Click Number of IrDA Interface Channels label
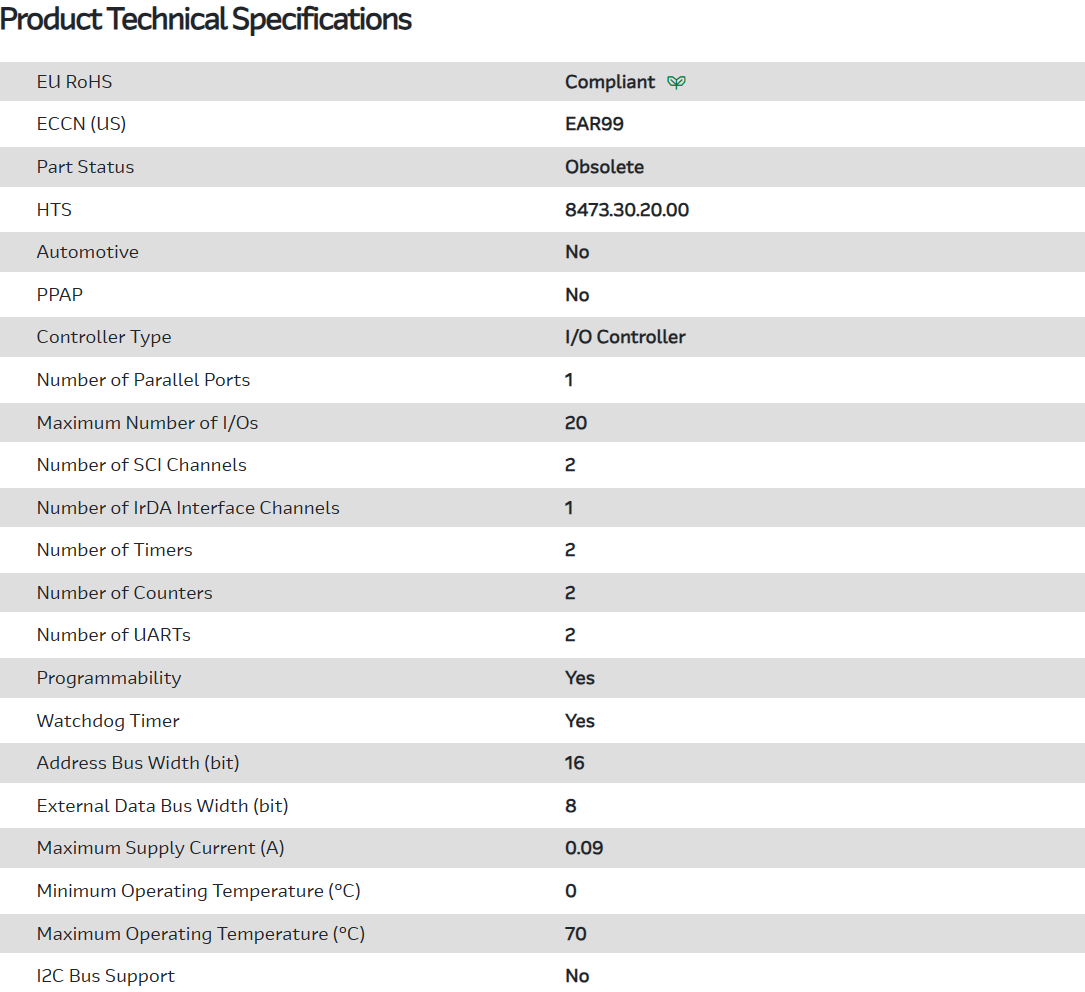Viewport: 1085px width, 992px height. [188, 508]
